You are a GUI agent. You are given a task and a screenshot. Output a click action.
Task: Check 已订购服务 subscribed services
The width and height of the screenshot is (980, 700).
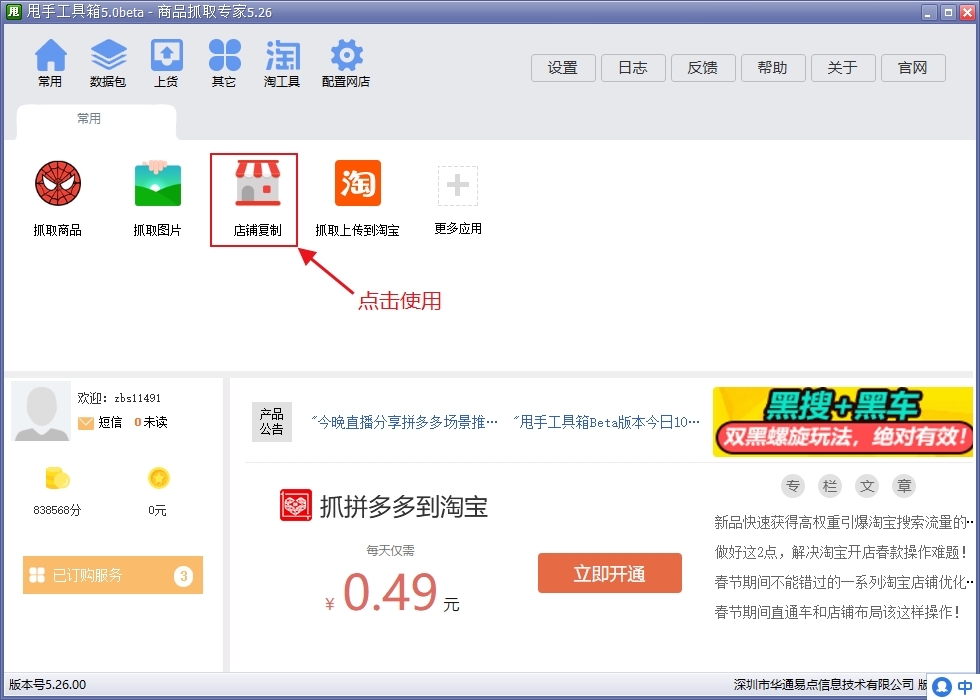coord(112,575)
